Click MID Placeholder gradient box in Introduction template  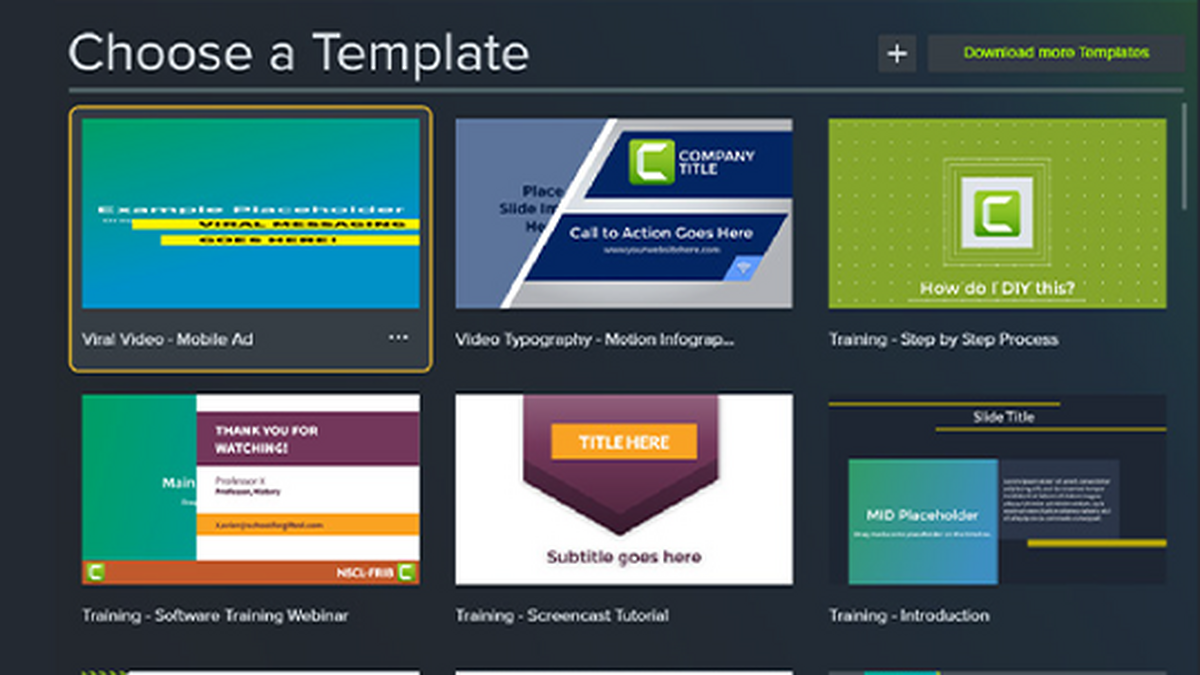922,521
